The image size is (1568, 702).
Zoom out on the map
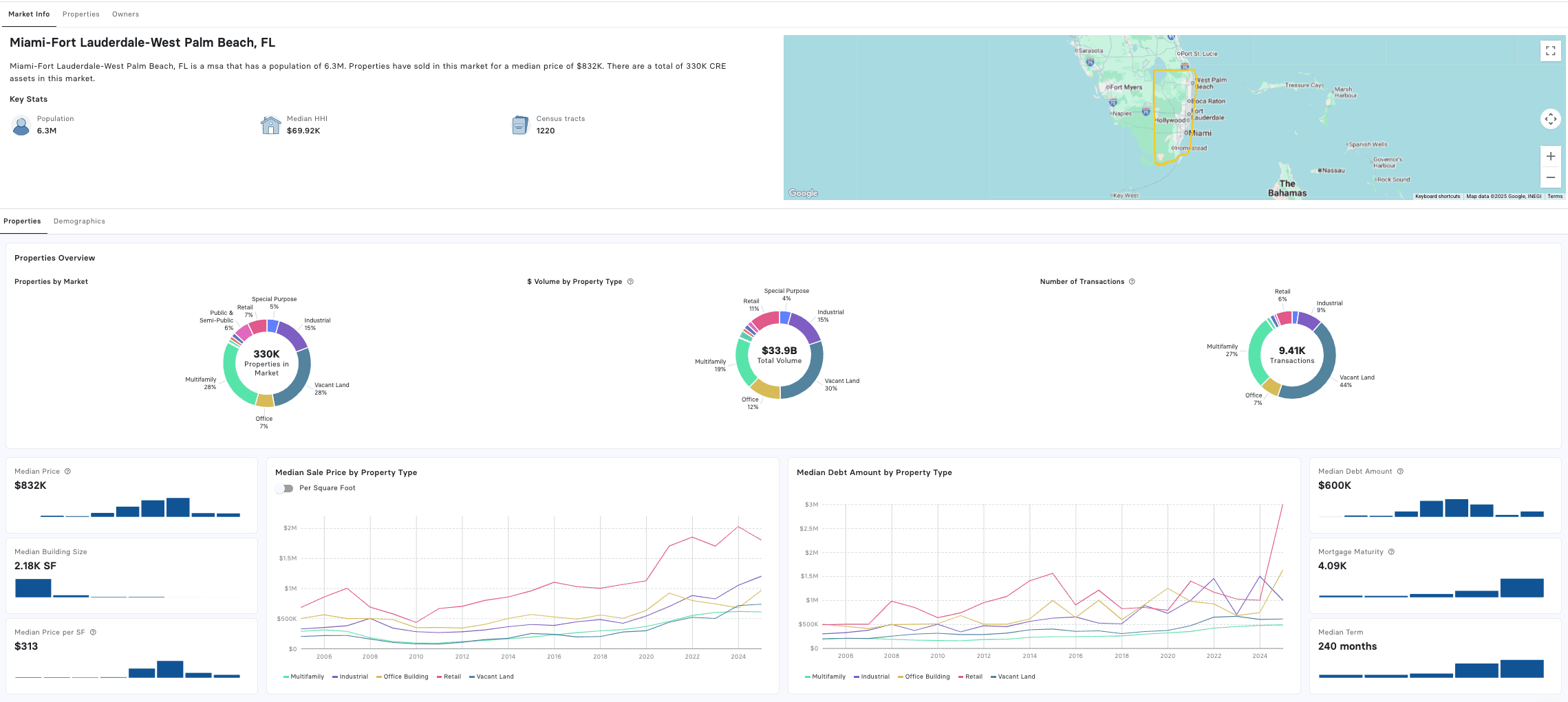click(x=1550, y=177)
